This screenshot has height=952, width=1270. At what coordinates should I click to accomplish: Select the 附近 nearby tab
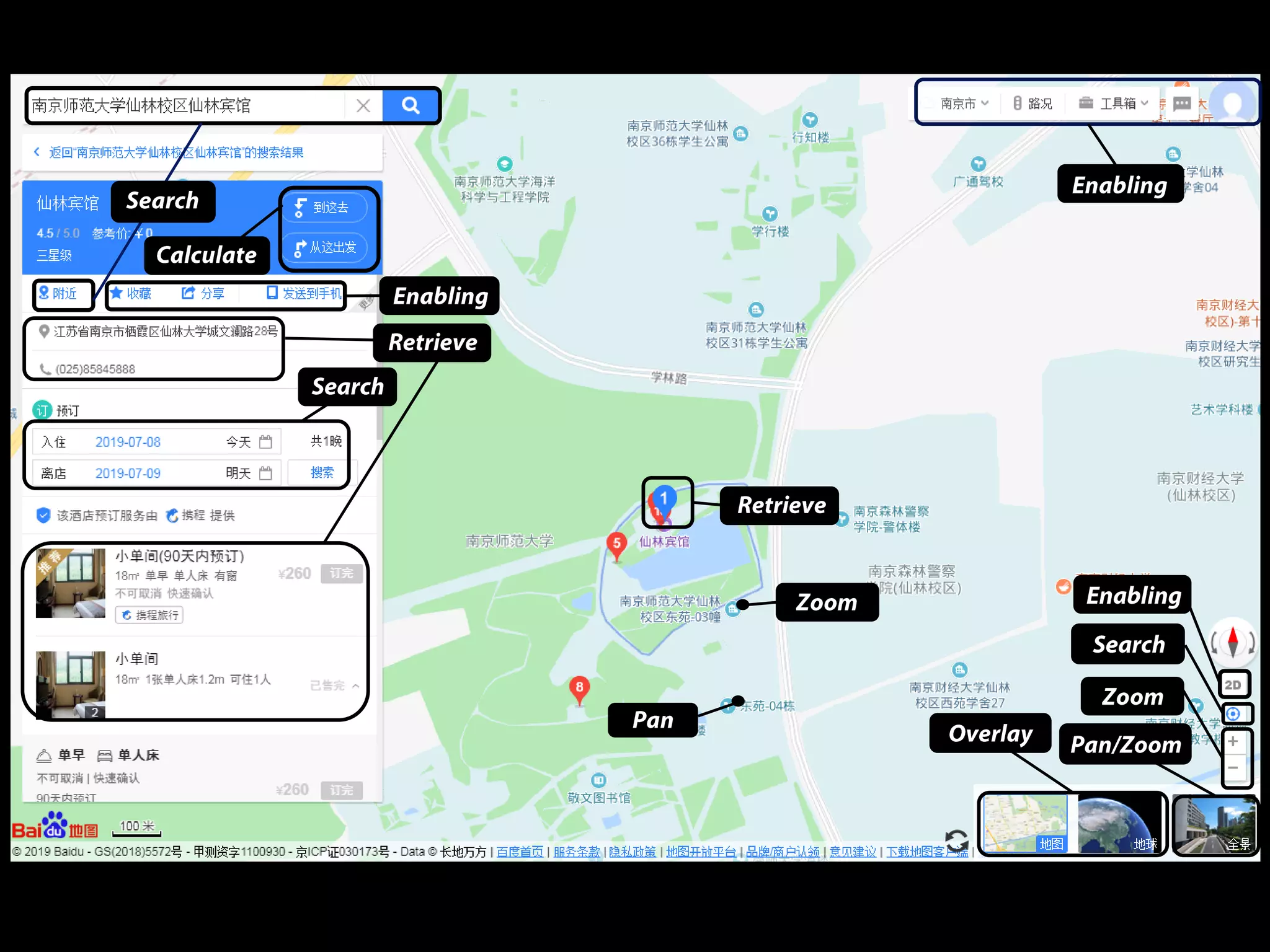(58, 293)
